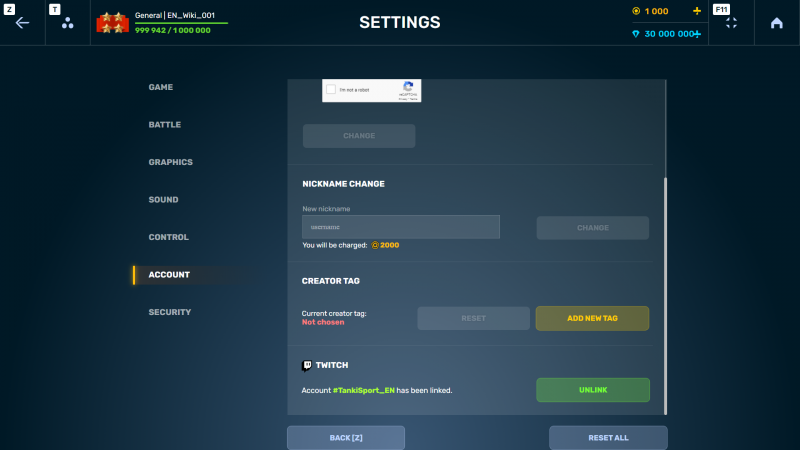The width and height of the screenshot is (800, 450).
Task: Go to the home icon
Action: pos(776,23)
